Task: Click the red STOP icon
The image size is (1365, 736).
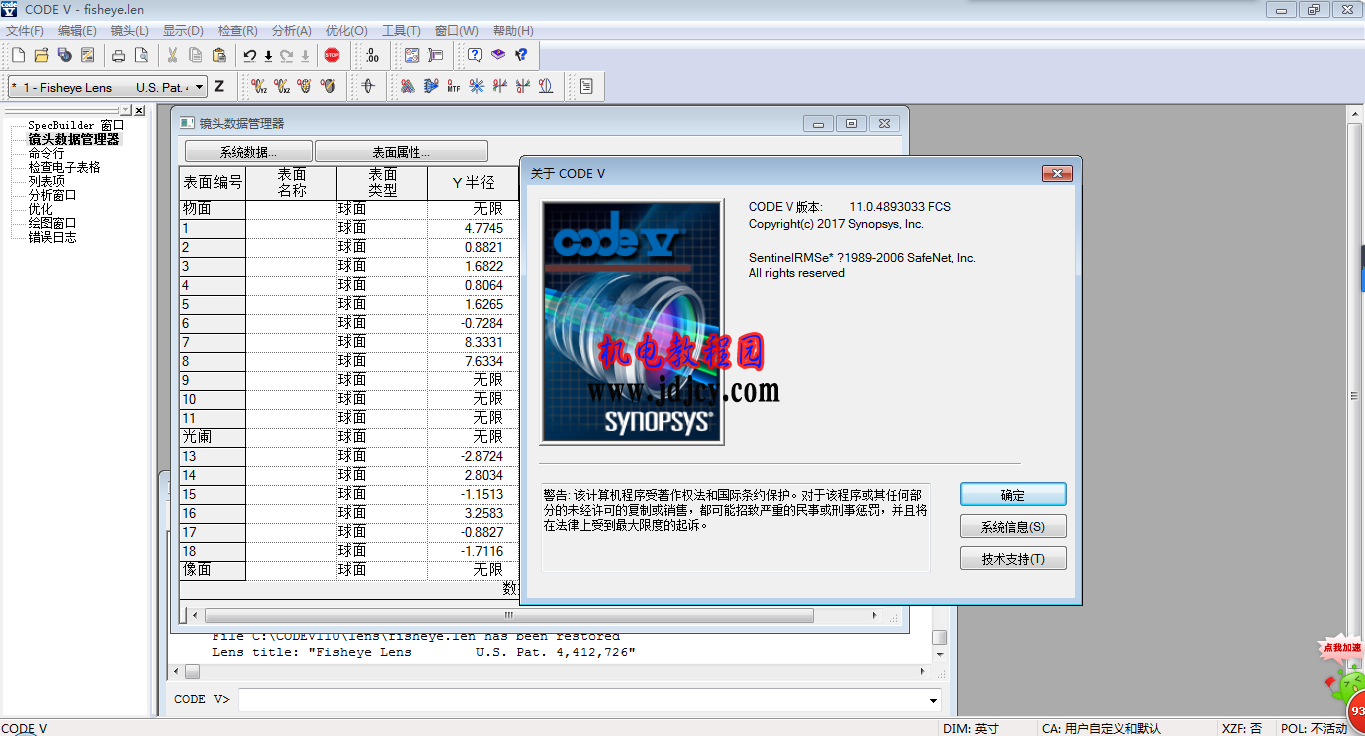Action: coord(332,55)
